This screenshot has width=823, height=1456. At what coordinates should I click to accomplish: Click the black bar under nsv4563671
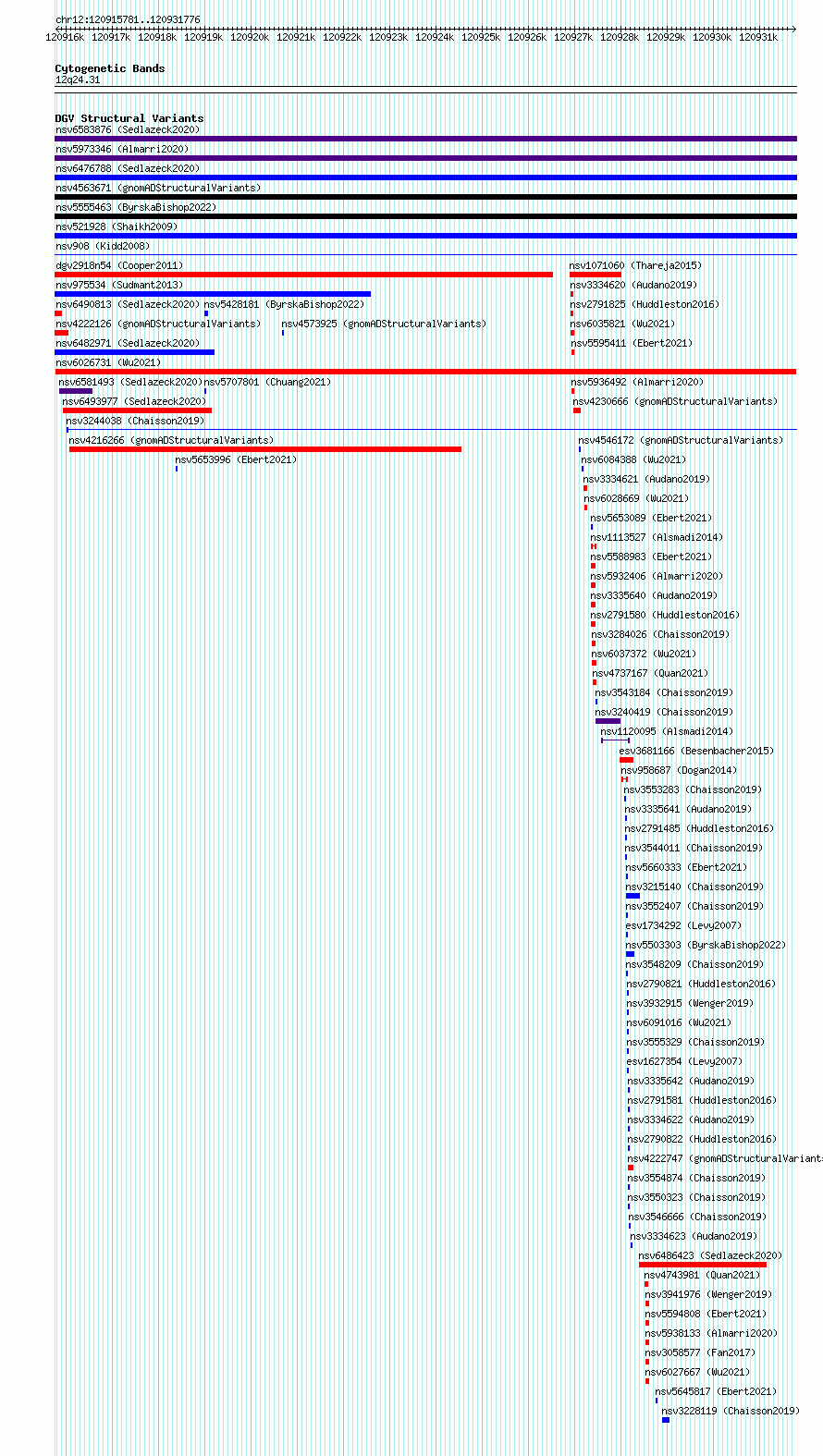(x=425, y=197)
